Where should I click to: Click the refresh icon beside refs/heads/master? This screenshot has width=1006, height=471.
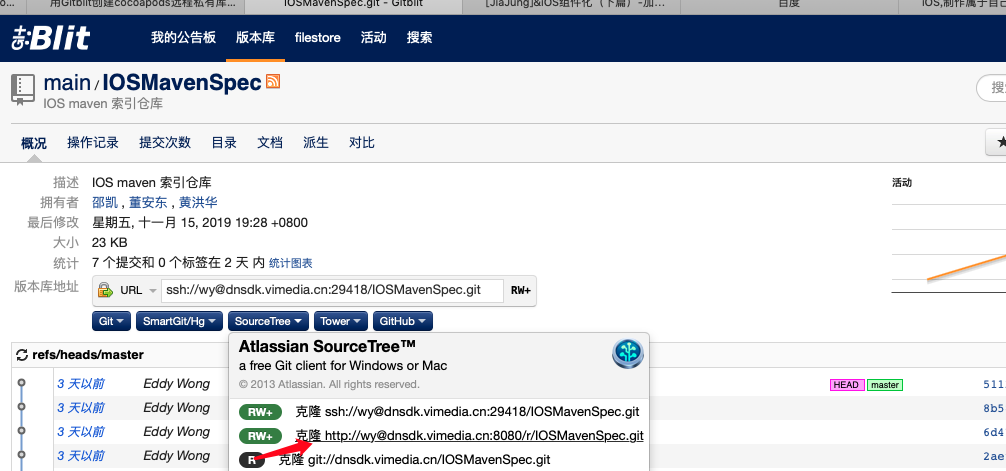point(22,355)
